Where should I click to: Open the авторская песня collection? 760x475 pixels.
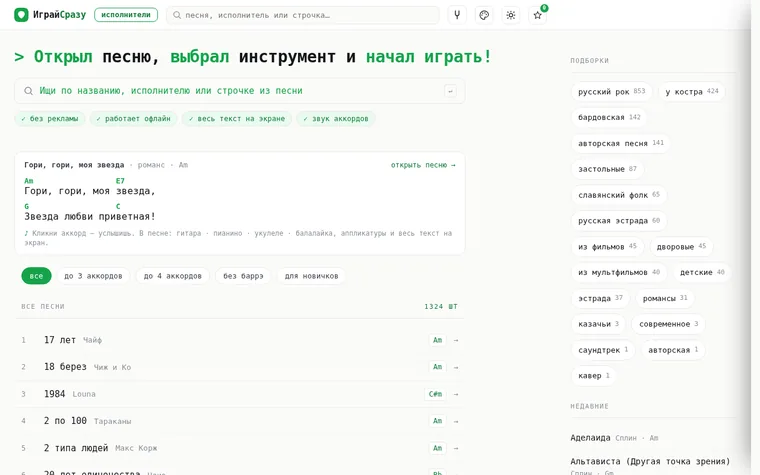(620, 143)
